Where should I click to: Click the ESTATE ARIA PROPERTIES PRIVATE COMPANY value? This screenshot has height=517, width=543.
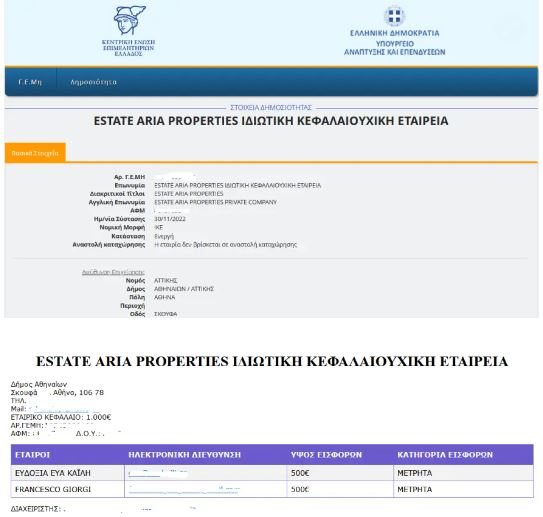[x=215, y=202]
